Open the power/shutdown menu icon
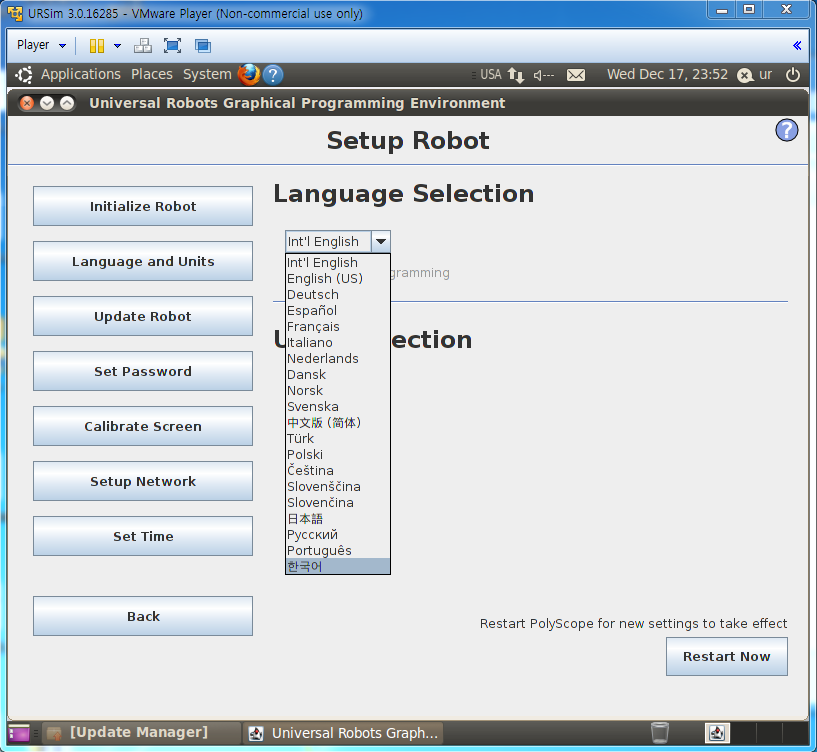This screenshot has height=752, width=817. (793, 75)
